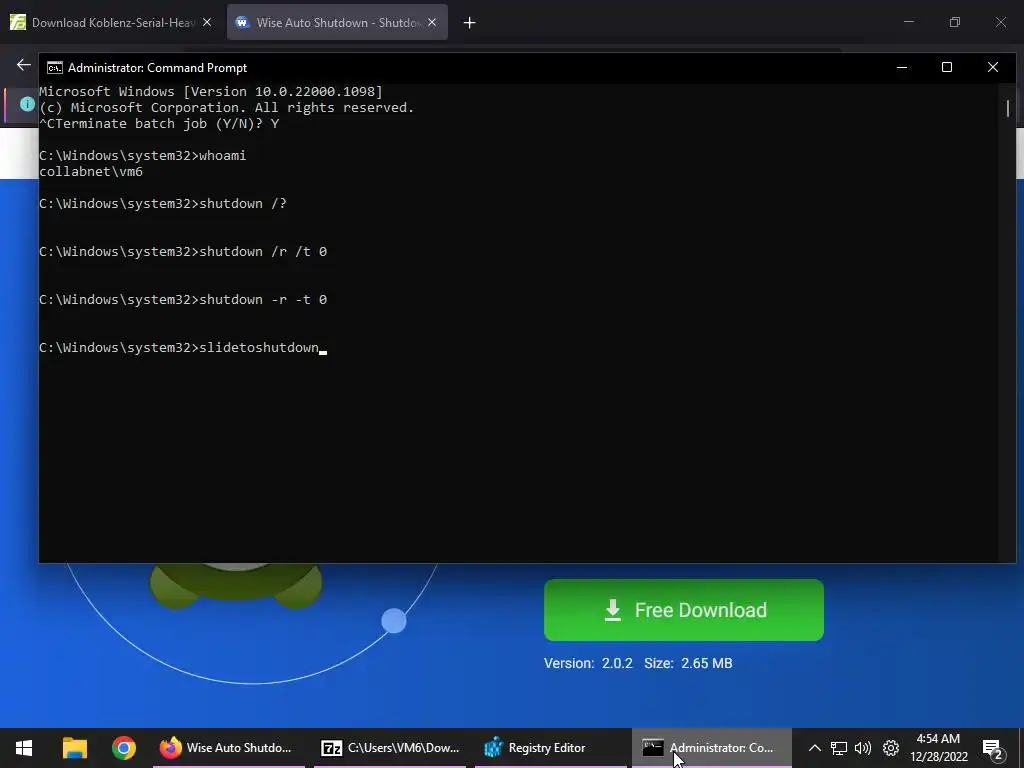Open a new browser tab
This screenshot has width=1024, height=768.
click(469, 23)
